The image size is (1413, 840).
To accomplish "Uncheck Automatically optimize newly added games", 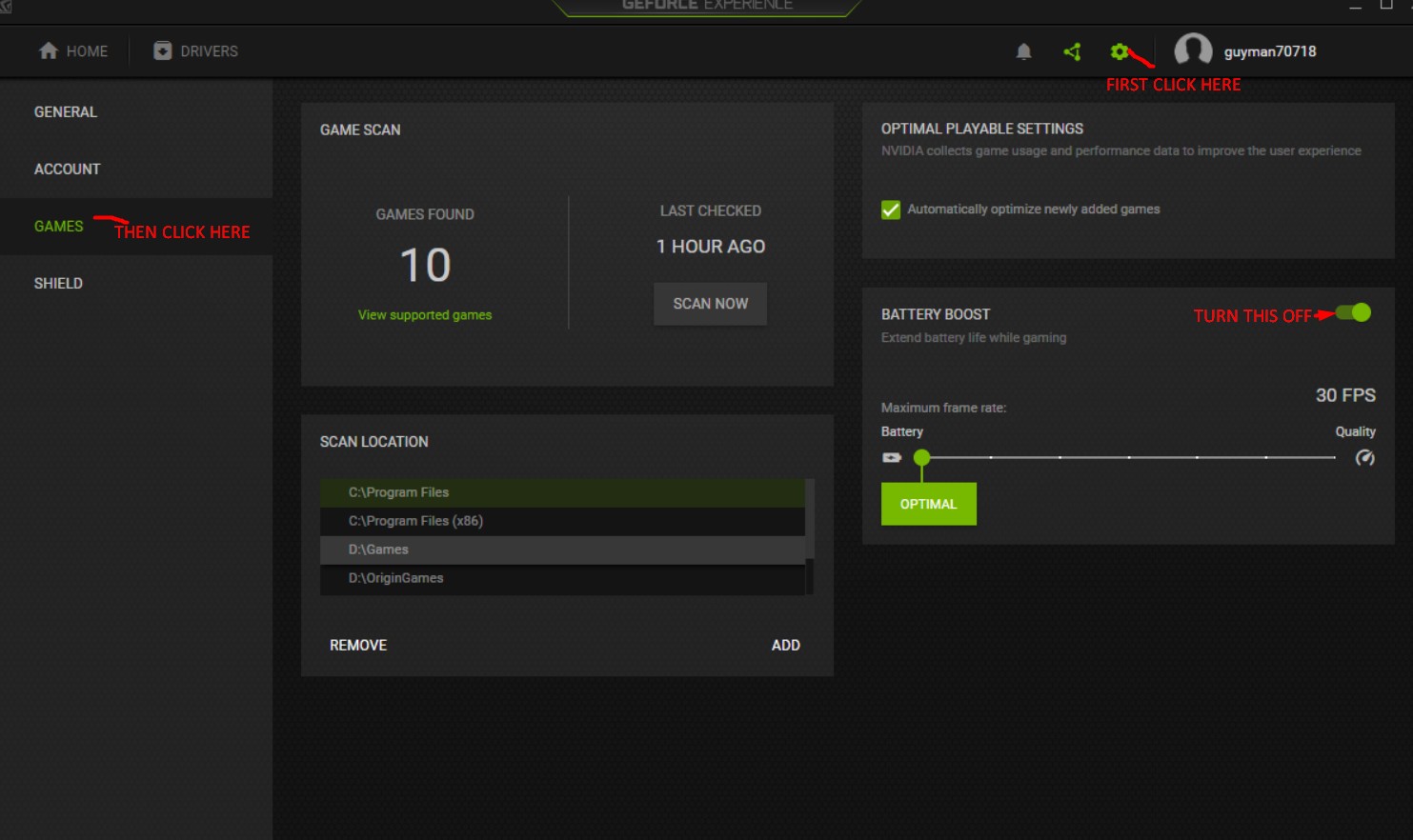I will pyautogui.click(x=891, y=210).
